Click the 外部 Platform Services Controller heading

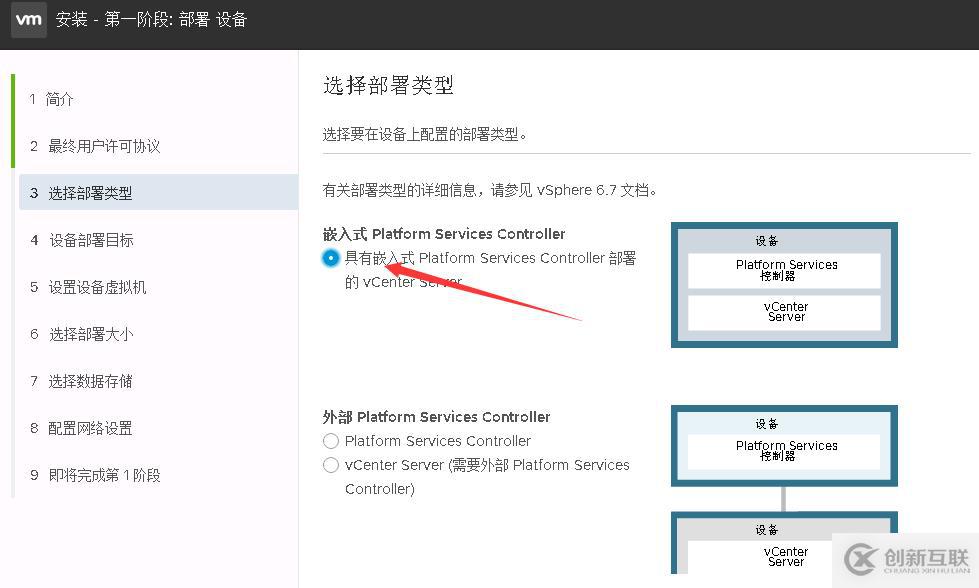coord(436,417)
